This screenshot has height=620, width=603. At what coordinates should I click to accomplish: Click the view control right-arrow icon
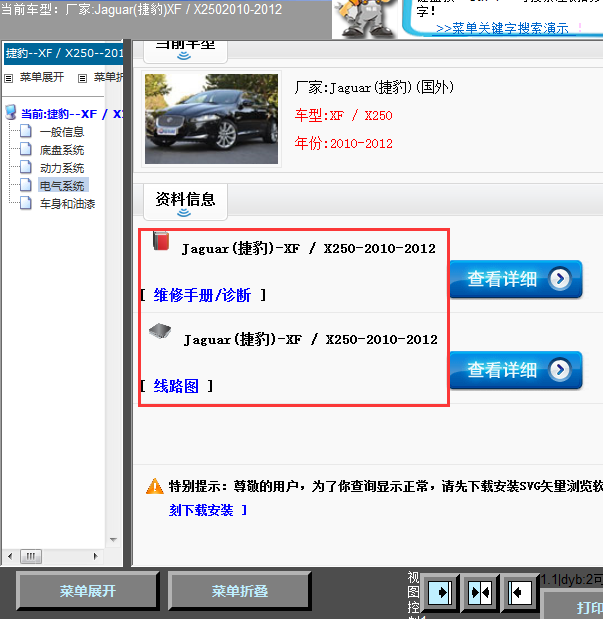click(440, 593)
